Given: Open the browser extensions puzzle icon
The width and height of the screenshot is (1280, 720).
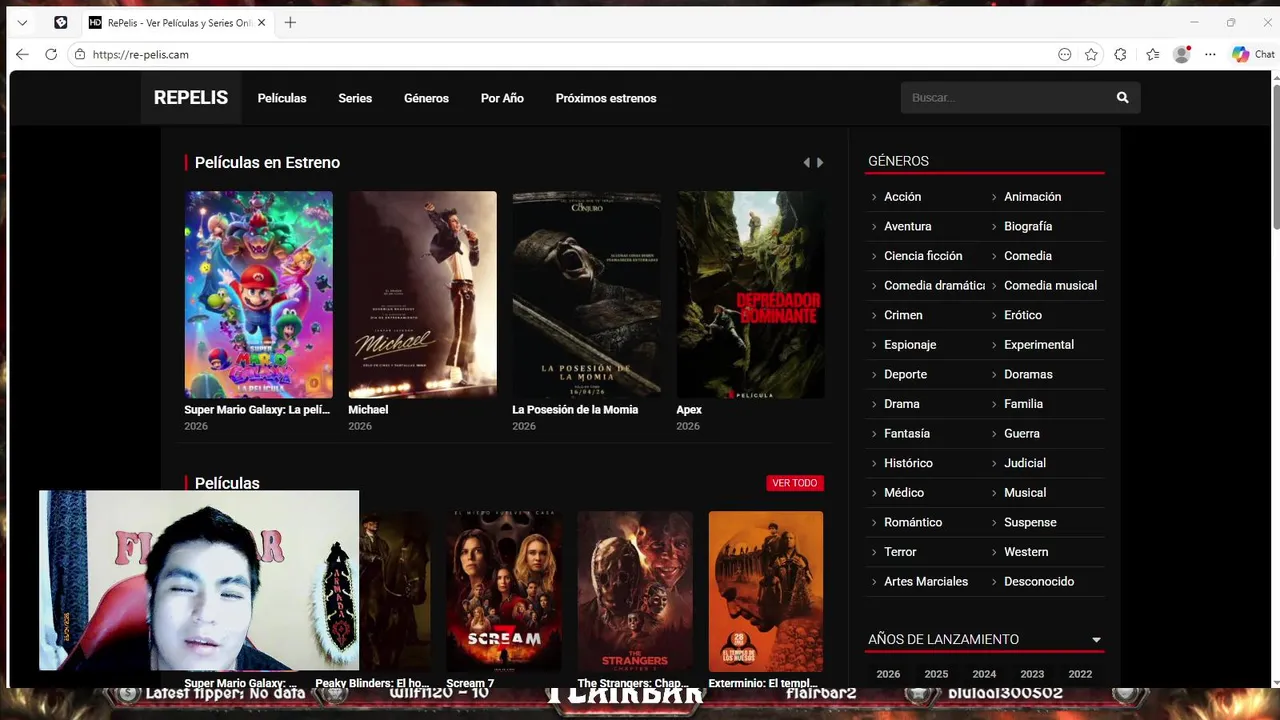Looking at the screenshot, I should 1120,55.
